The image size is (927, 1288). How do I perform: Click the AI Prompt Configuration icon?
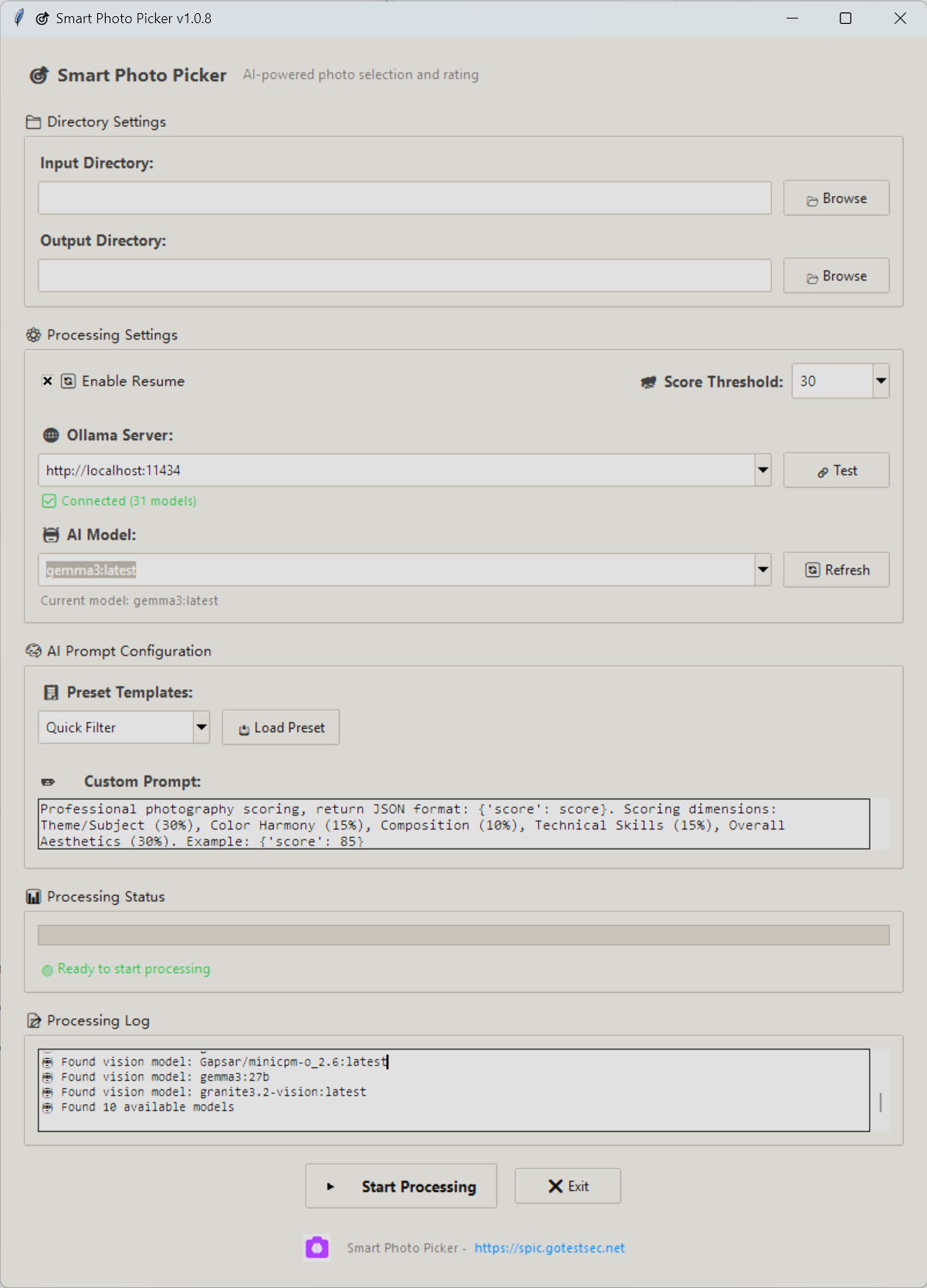(x=33, y=651)
